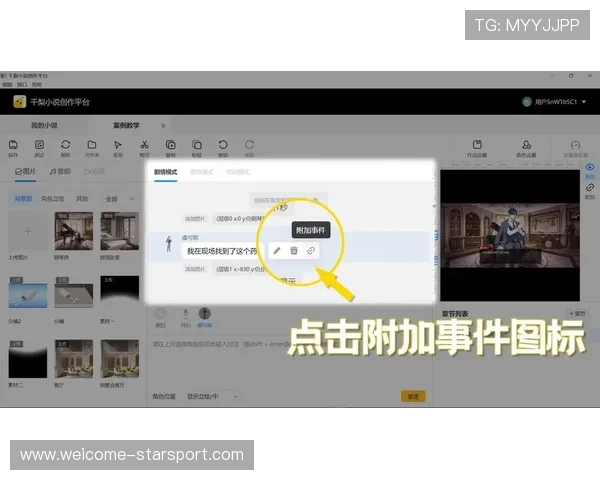
Task: Click the upload image plus tile
Action: tap(28, 232)
